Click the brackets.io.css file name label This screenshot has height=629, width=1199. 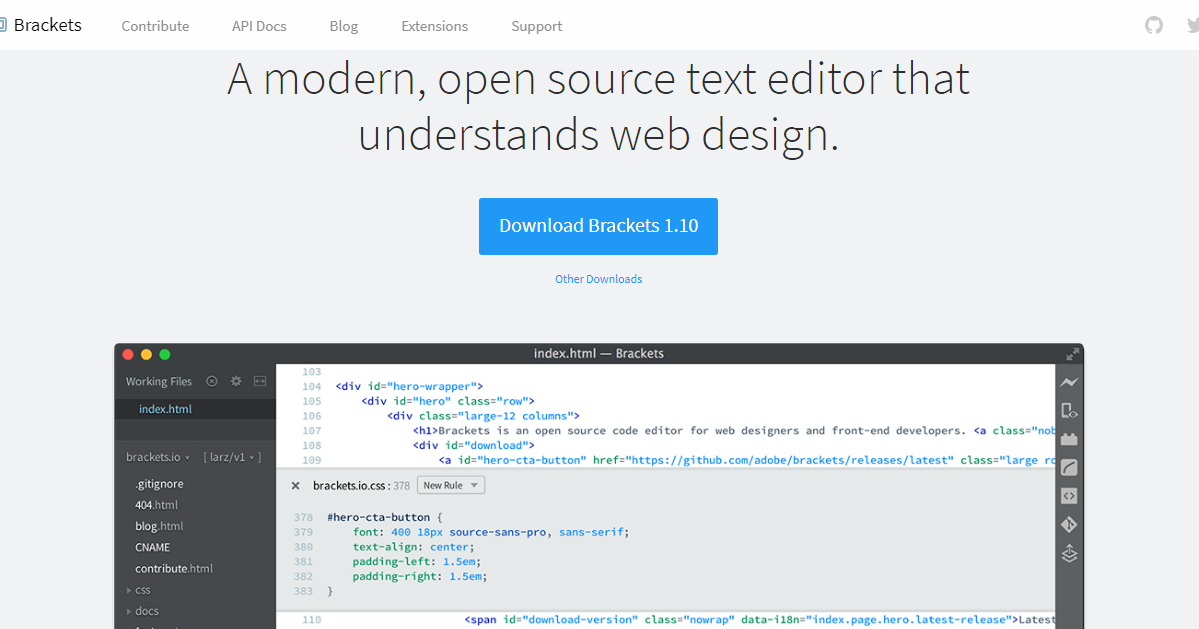pyautogui.click(x=351, y=485)
